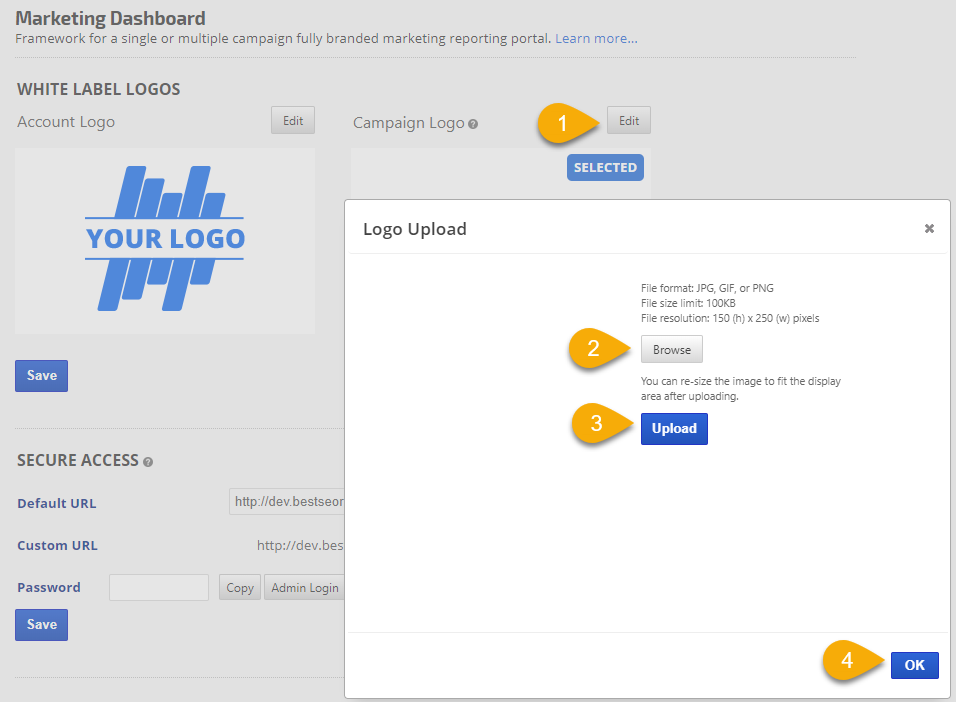956x702 pixels.
Task: Click the help icon beside Campaign Logo
Action: 473,124
